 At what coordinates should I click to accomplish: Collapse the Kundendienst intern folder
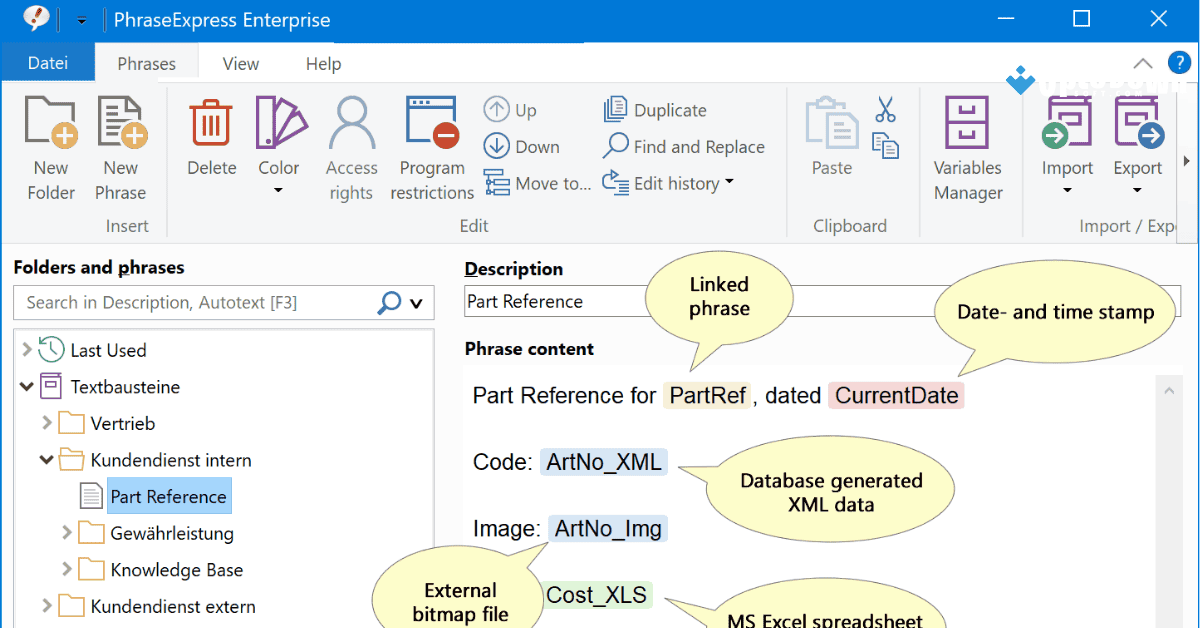tap(46, 461)
